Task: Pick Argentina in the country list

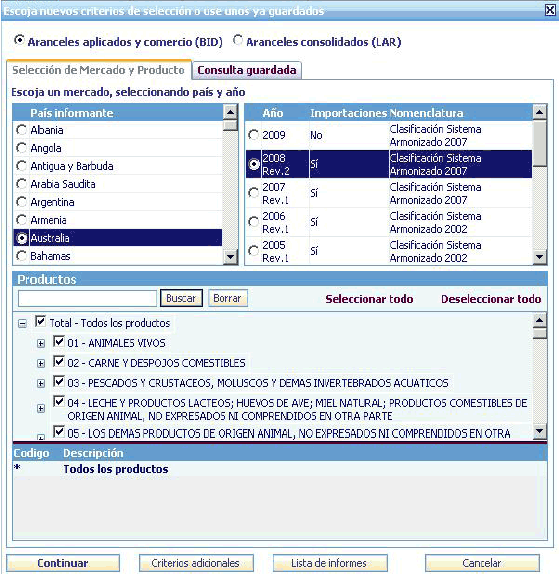Action: (x=21, y=202)
